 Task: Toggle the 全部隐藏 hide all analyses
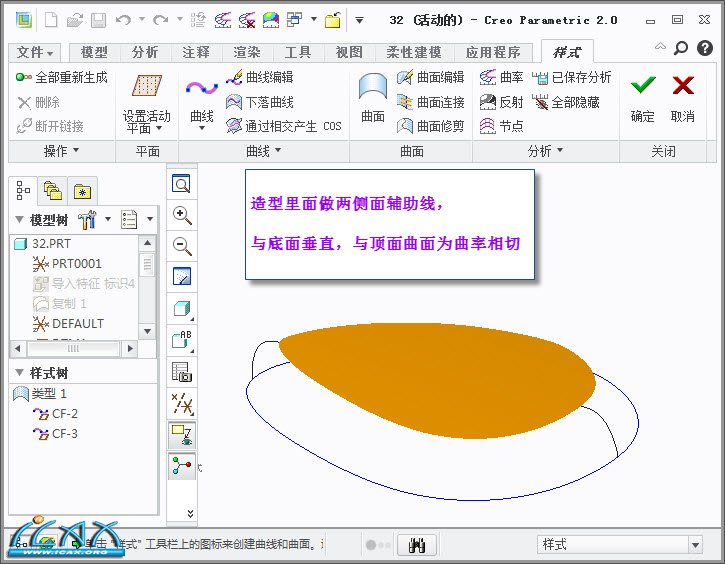[566, 102]
